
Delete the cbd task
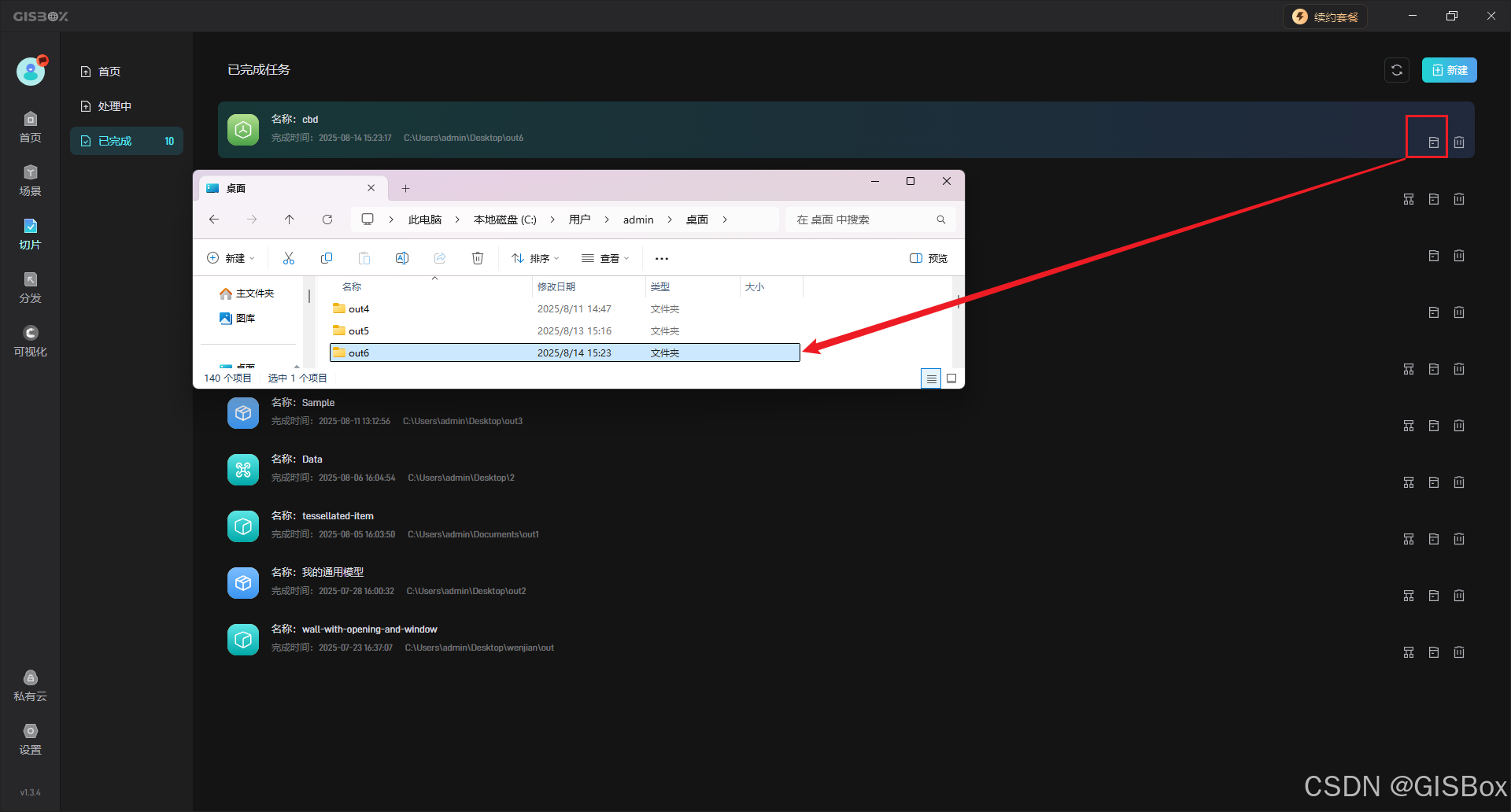coord(1459,142)
